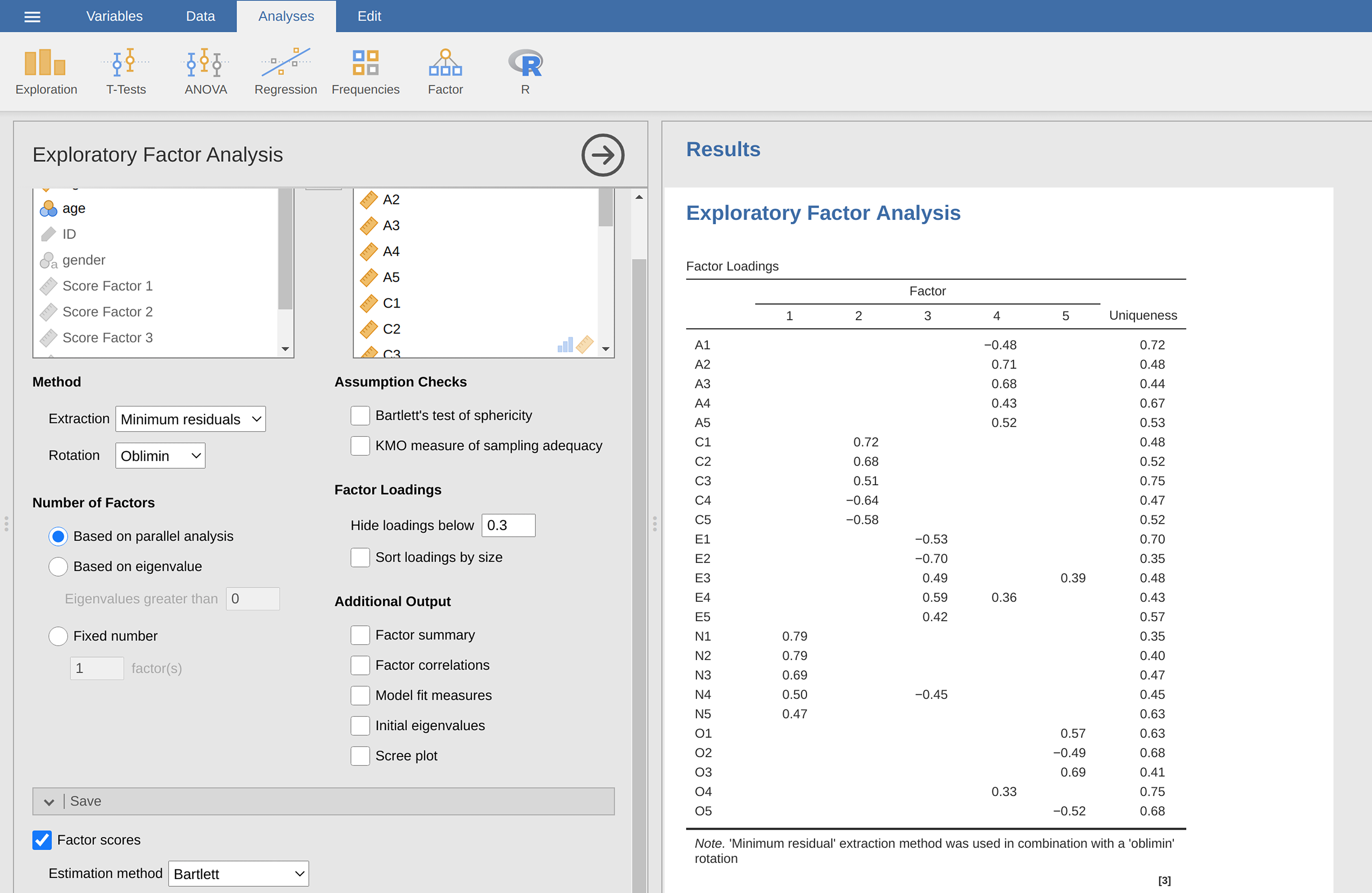Open the Extraction method dropdown
The width and height of the screenshot is (1372, 893).
[x=191, y=419]
